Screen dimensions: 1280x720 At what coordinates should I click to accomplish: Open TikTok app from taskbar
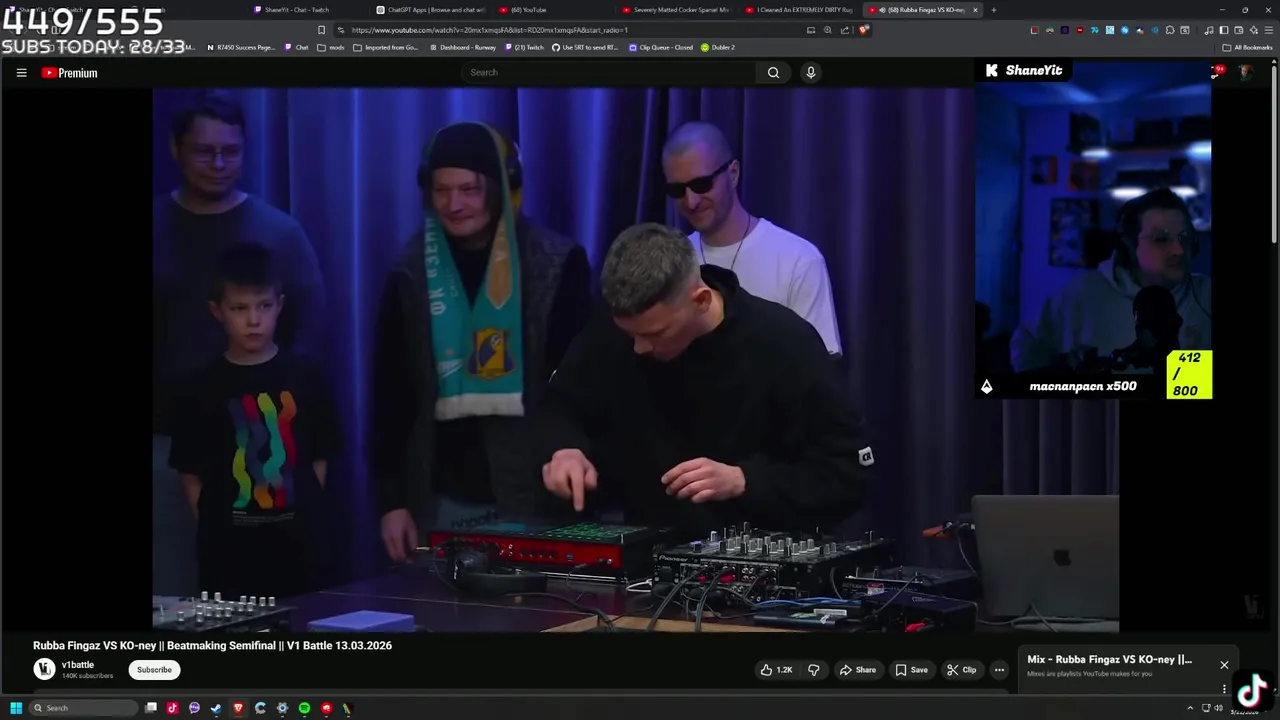(172, 708)
